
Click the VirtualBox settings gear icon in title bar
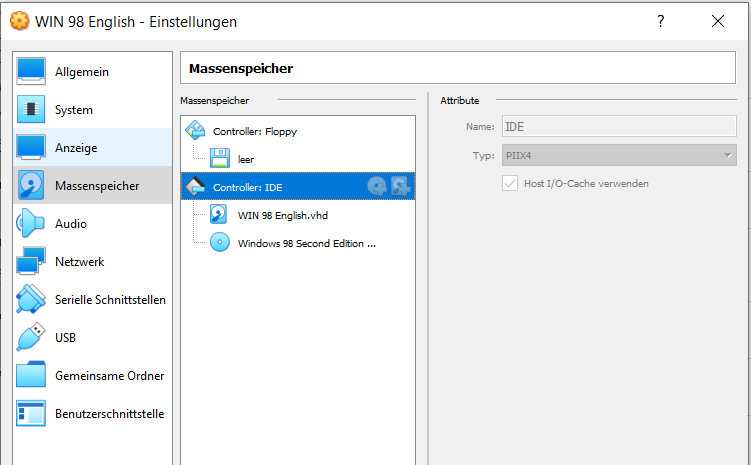coord(20,21)
